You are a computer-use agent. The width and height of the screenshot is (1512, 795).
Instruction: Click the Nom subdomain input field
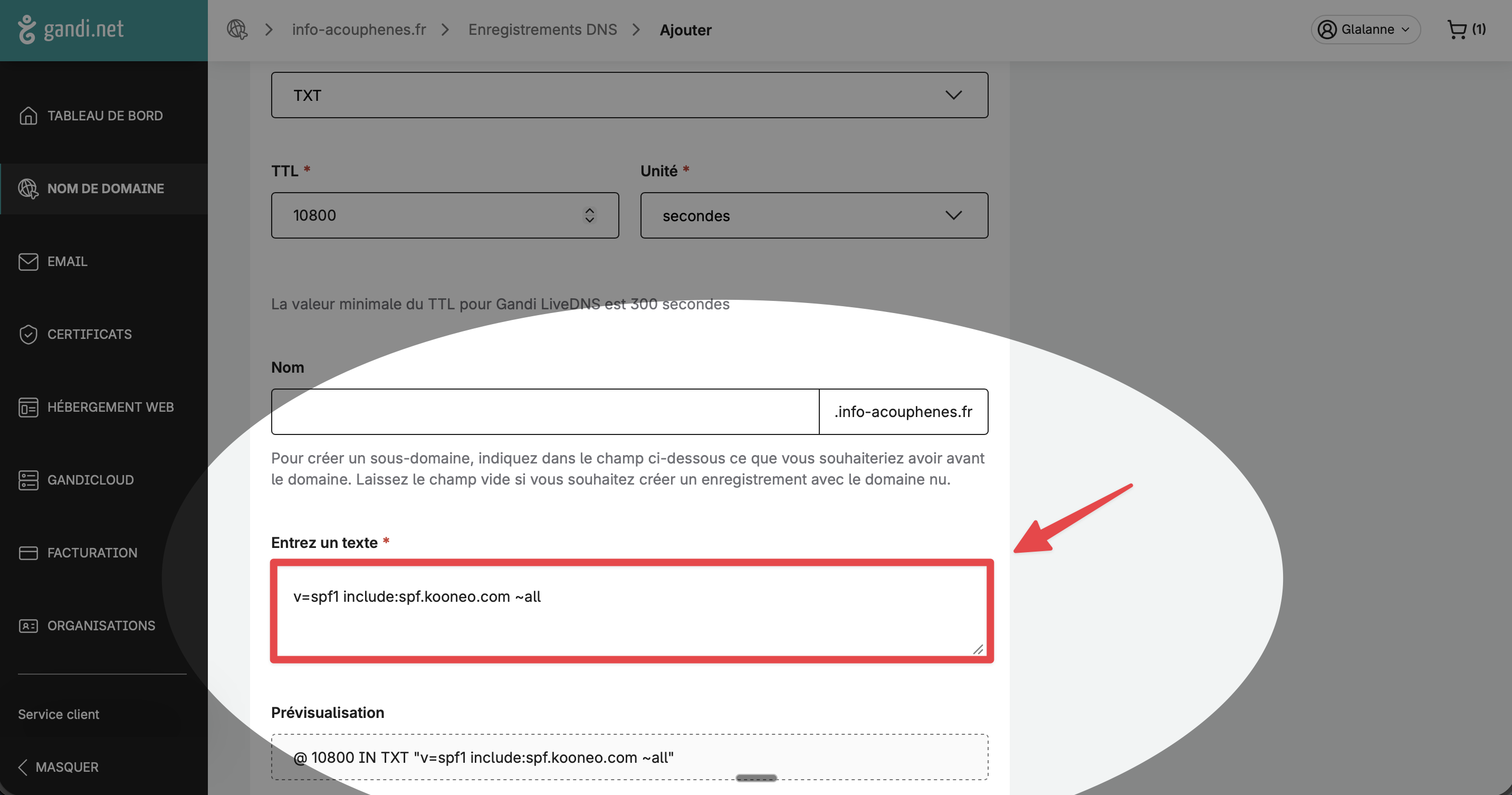(546, 412)
